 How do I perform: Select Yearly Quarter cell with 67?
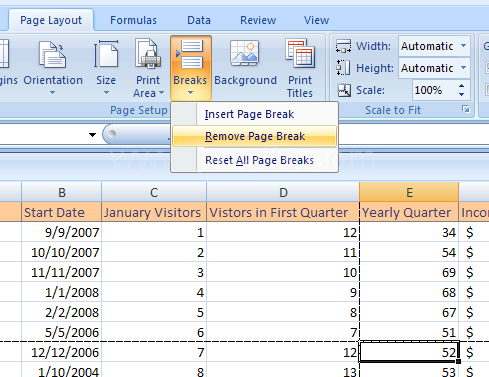409,312
